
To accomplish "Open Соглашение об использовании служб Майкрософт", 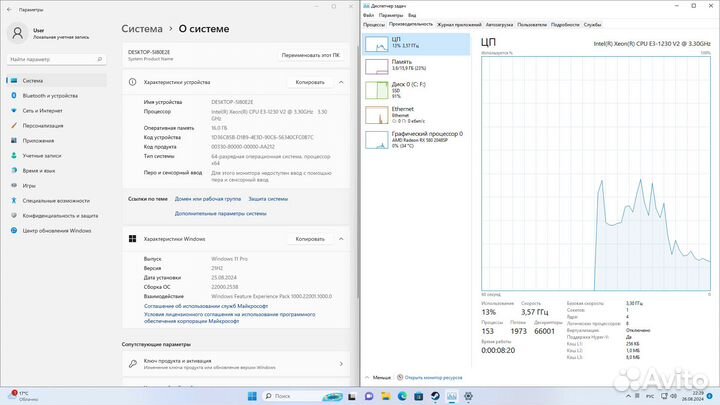I will [206, 306].
